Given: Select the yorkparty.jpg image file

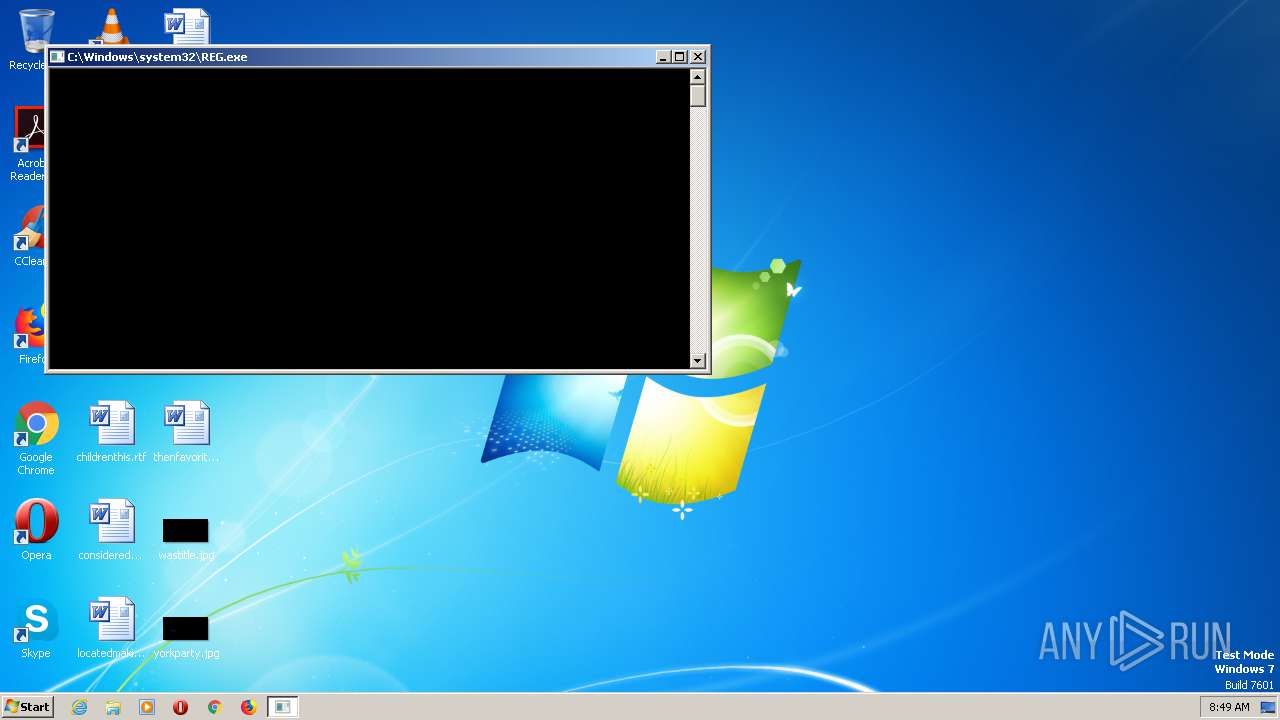Looking at the screenshot, I should coord(186,636).
